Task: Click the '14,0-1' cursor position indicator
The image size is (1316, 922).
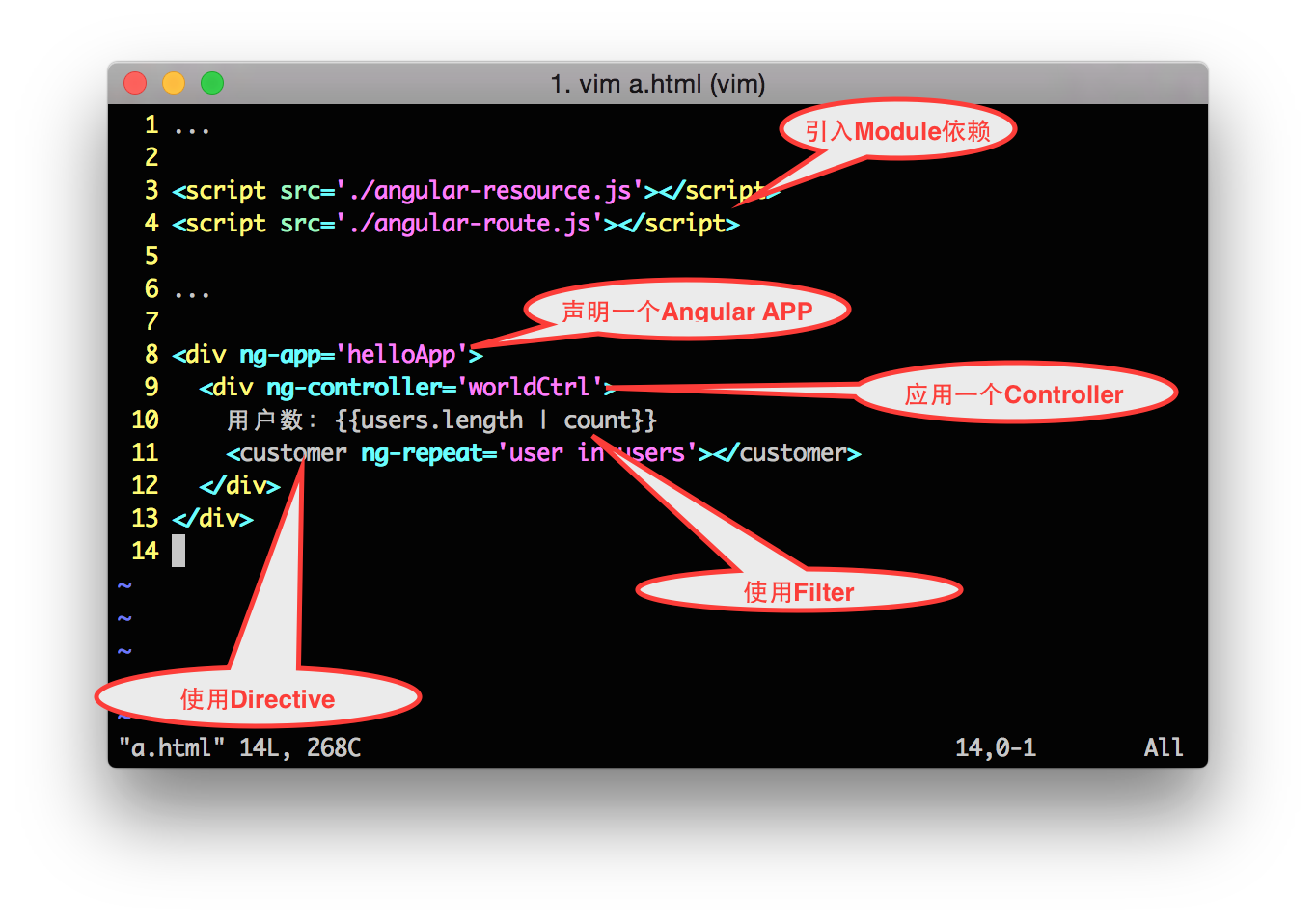Action: click(995, 747)
